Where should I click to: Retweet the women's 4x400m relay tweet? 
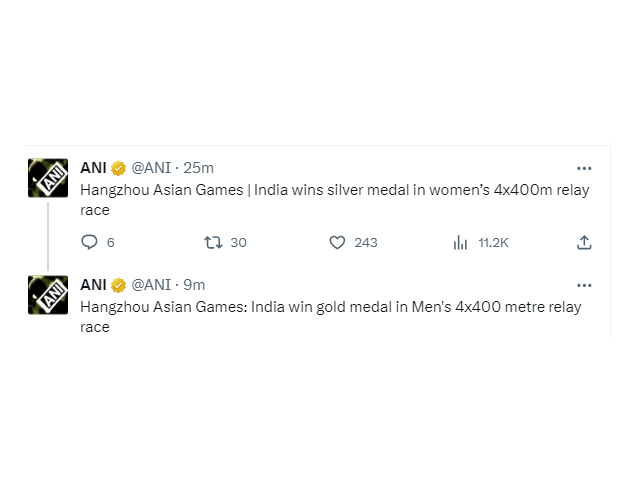213,242
